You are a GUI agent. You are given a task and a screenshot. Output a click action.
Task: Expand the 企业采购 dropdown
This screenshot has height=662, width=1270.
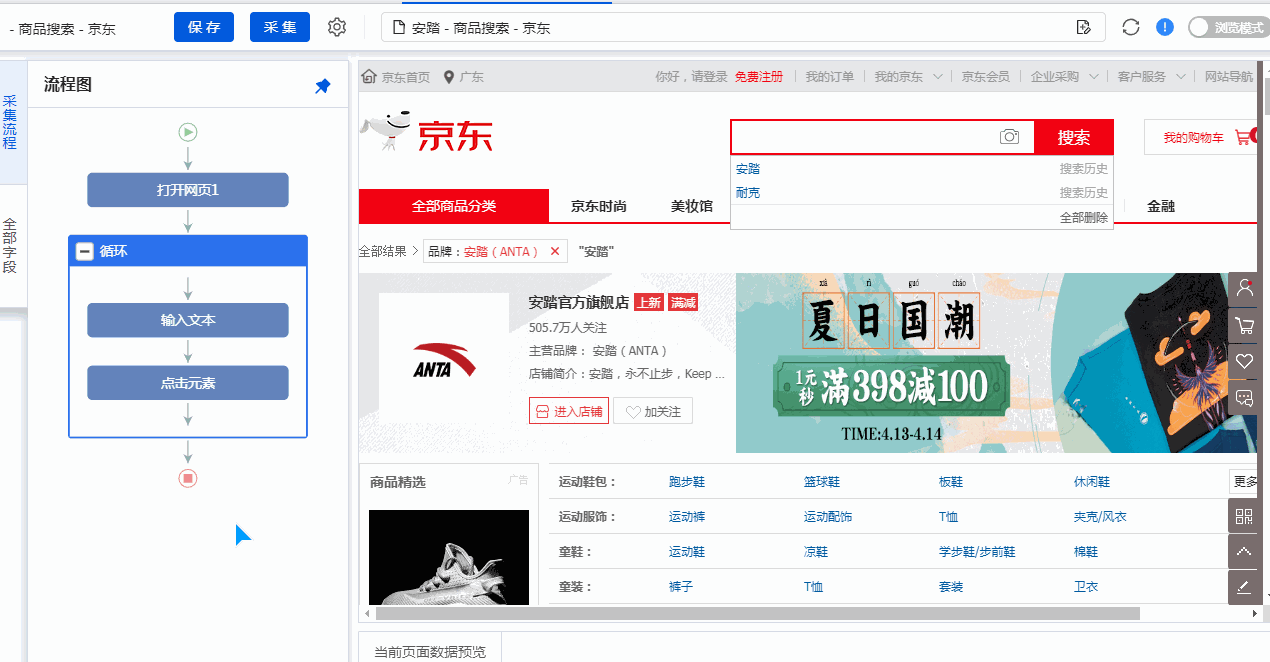[x=1094, y=77]
